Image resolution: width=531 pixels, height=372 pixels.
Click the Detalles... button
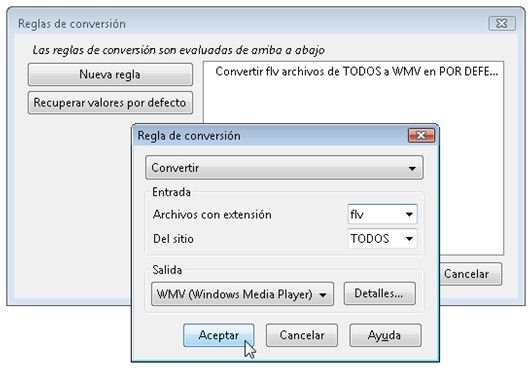tap(379, 293)
